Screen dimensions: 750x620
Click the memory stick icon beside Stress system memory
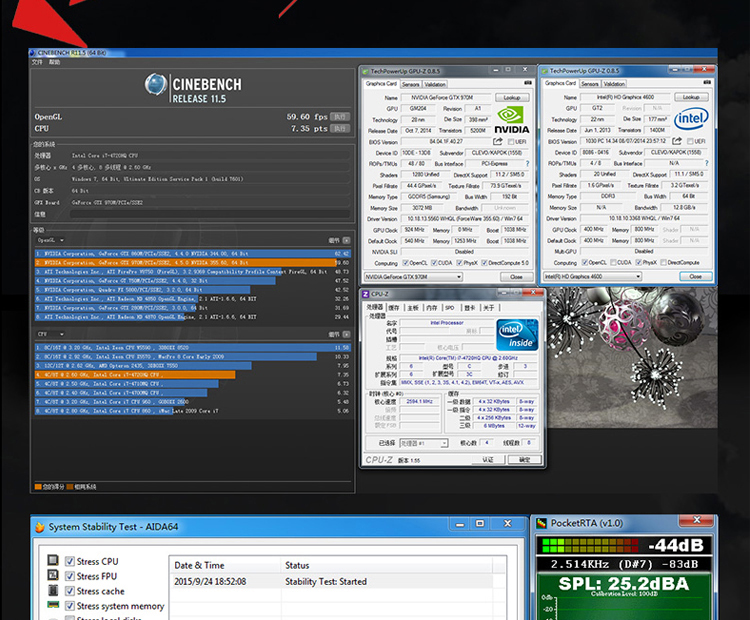click(x=53, y=605)
